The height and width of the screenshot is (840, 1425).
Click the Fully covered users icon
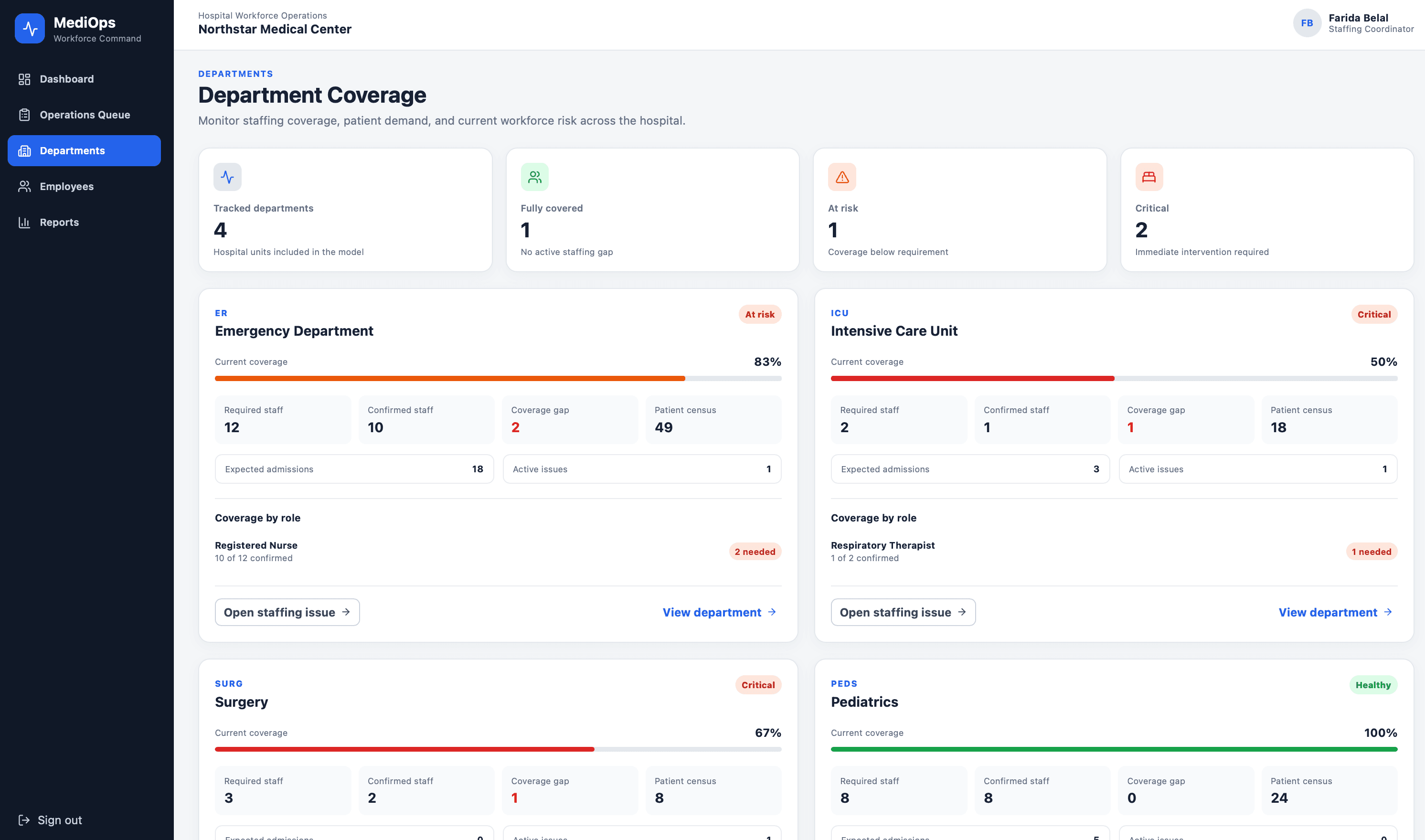(x=534, y=177)
